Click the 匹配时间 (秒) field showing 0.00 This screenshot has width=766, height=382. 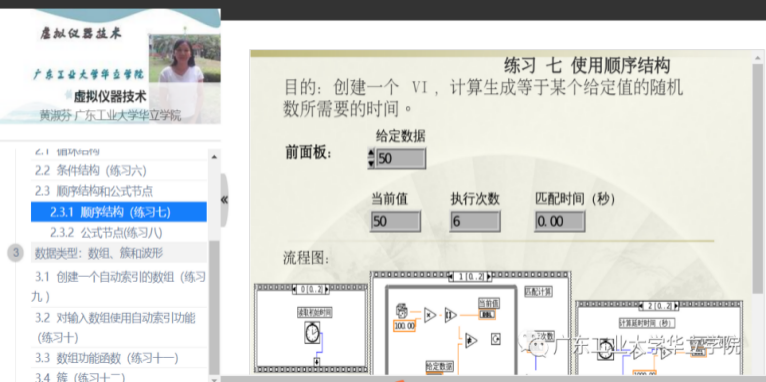click(559, 221)
